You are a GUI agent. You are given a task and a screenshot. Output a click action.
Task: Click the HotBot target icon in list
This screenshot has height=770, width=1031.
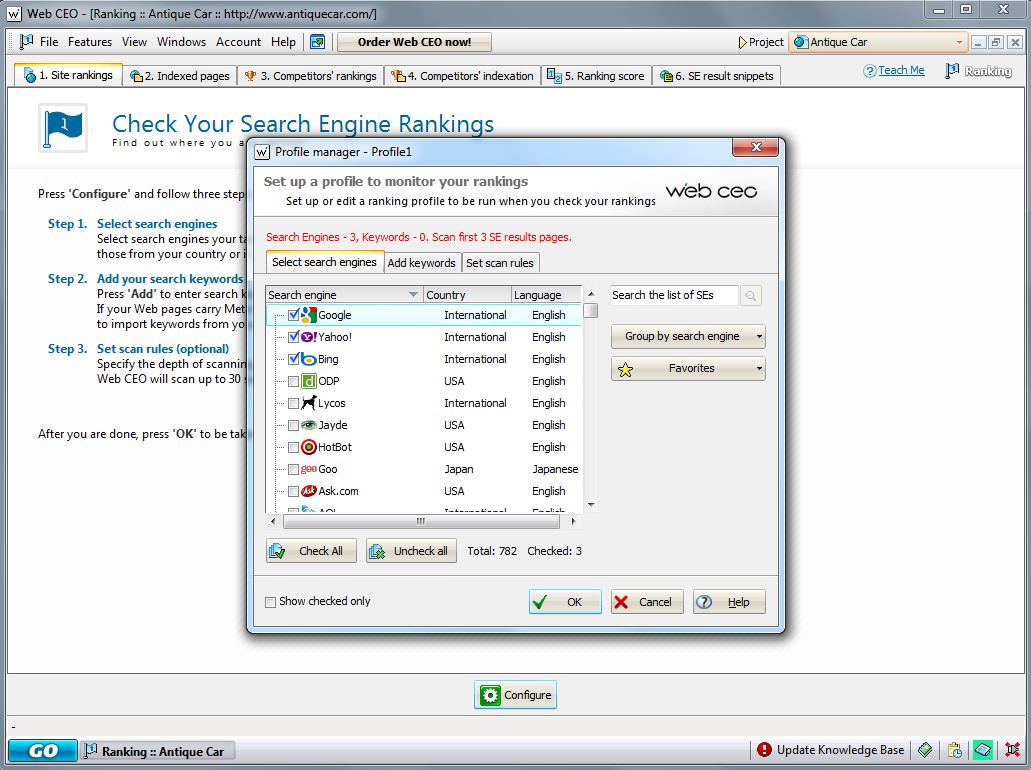pos(308,447)
